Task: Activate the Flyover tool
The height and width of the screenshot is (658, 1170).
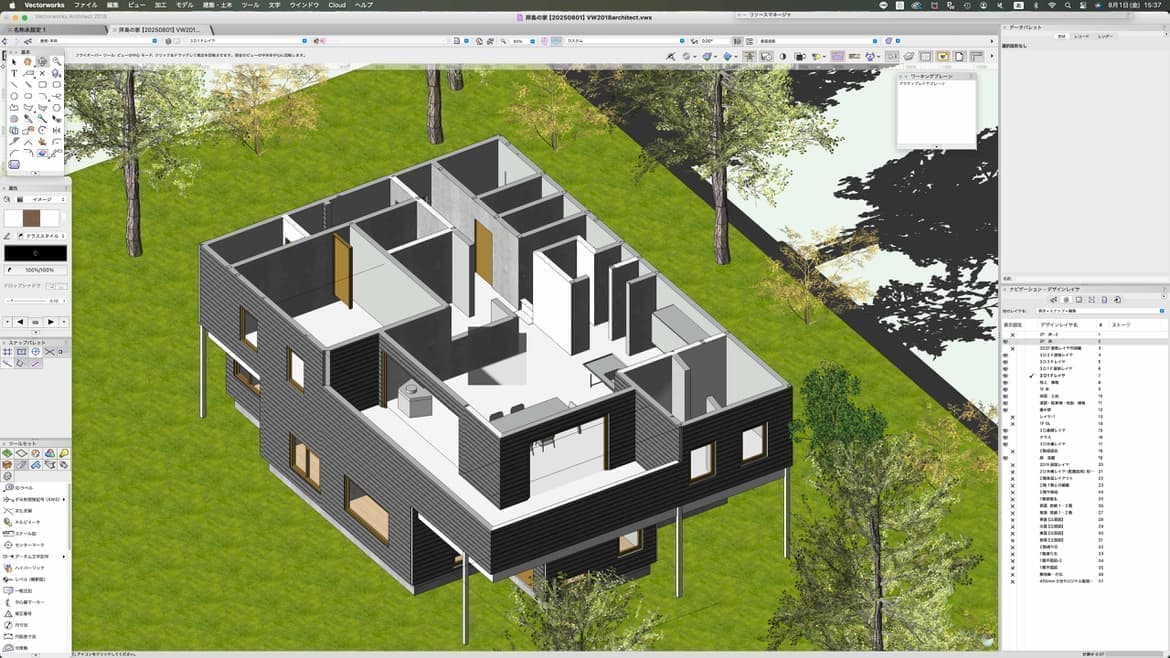Action: (x=43, y=62)
